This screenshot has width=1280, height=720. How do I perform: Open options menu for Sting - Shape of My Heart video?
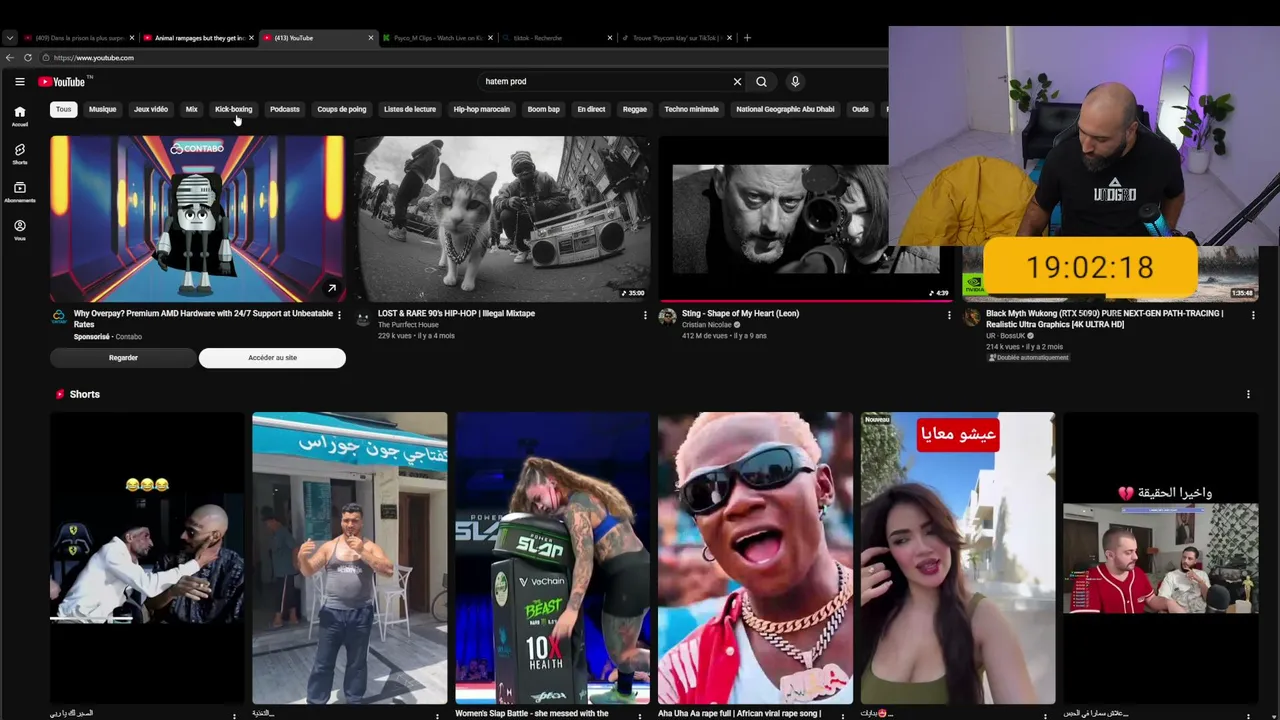(x=949, y=315)
